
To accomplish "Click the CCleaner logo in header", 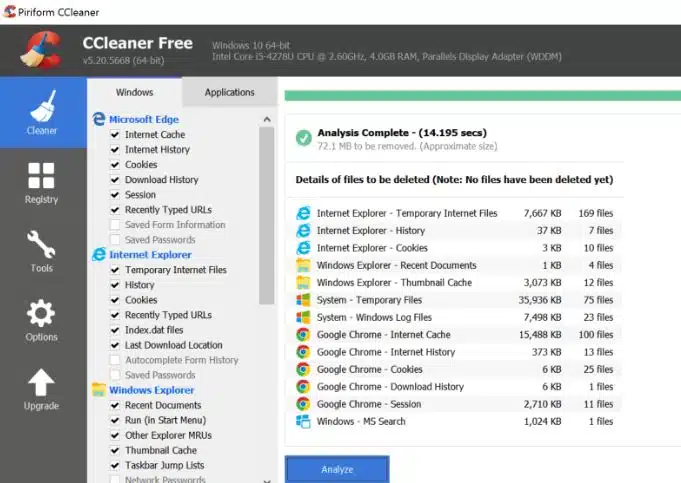I will [41, 50].
